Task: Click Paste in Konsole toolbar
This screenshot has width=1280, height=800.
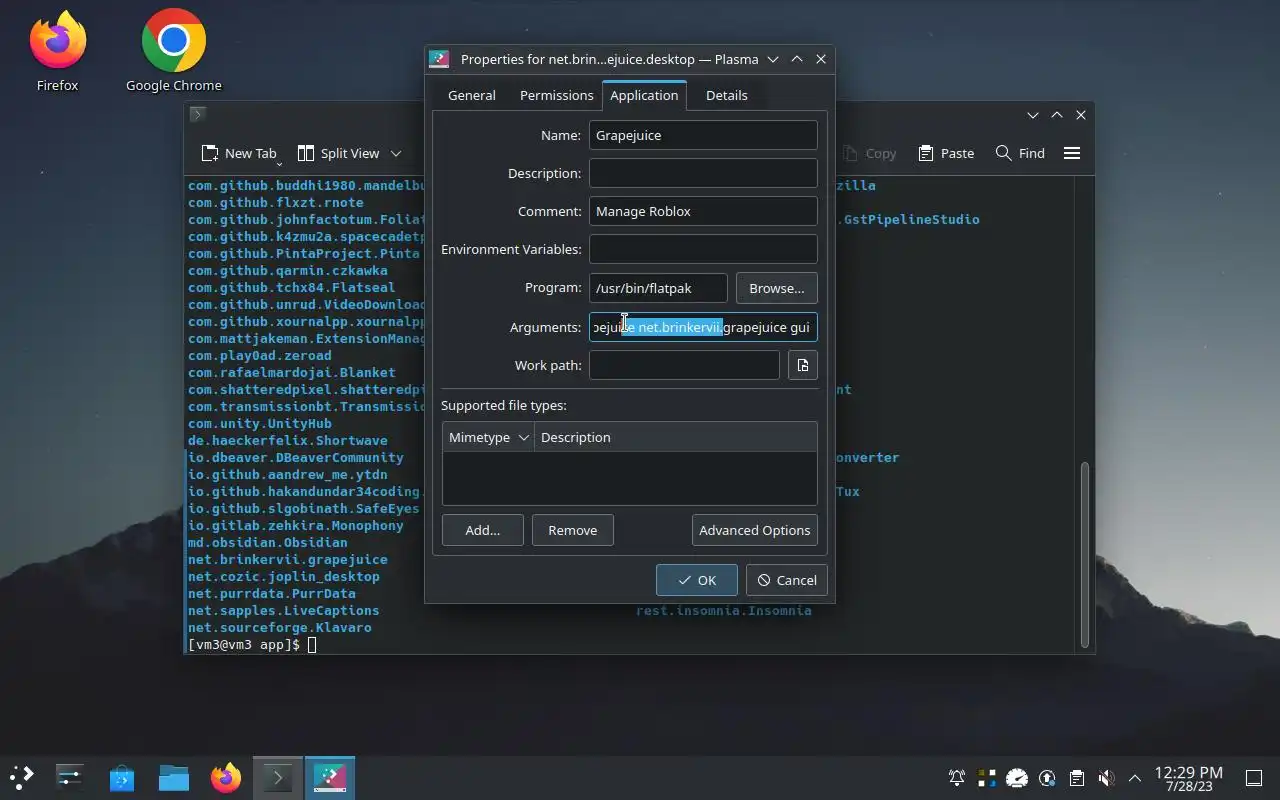Action: click(946, 153)
